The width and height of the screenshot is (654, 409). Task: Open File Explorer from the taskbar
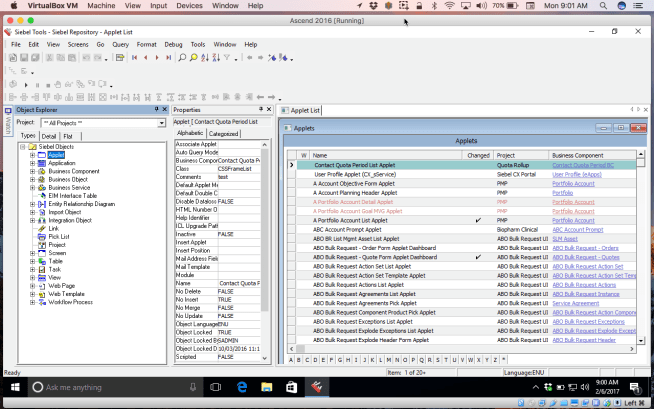pos(267,387)
